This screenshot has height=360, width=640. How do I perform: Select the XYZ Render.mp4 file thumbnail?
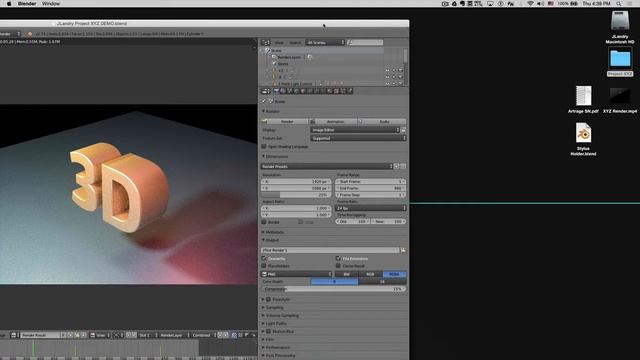[x=620, y=96]
